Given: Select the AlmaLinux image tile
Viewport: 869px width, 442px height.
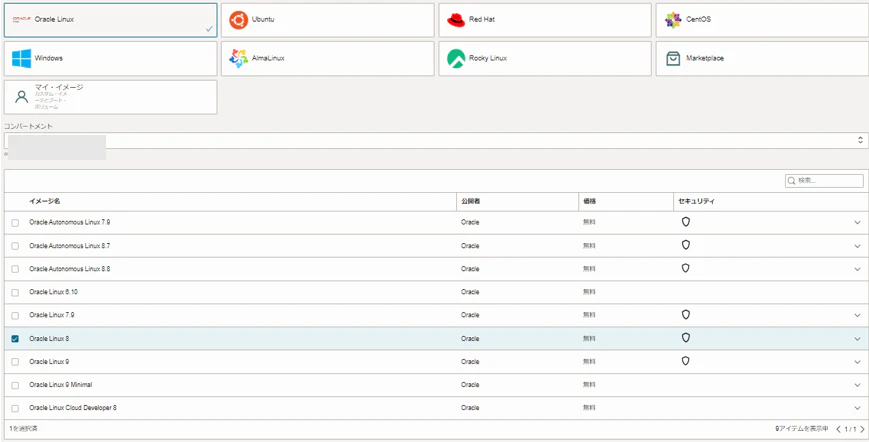Looking at the screenshot, I should (x=328, y=58).
